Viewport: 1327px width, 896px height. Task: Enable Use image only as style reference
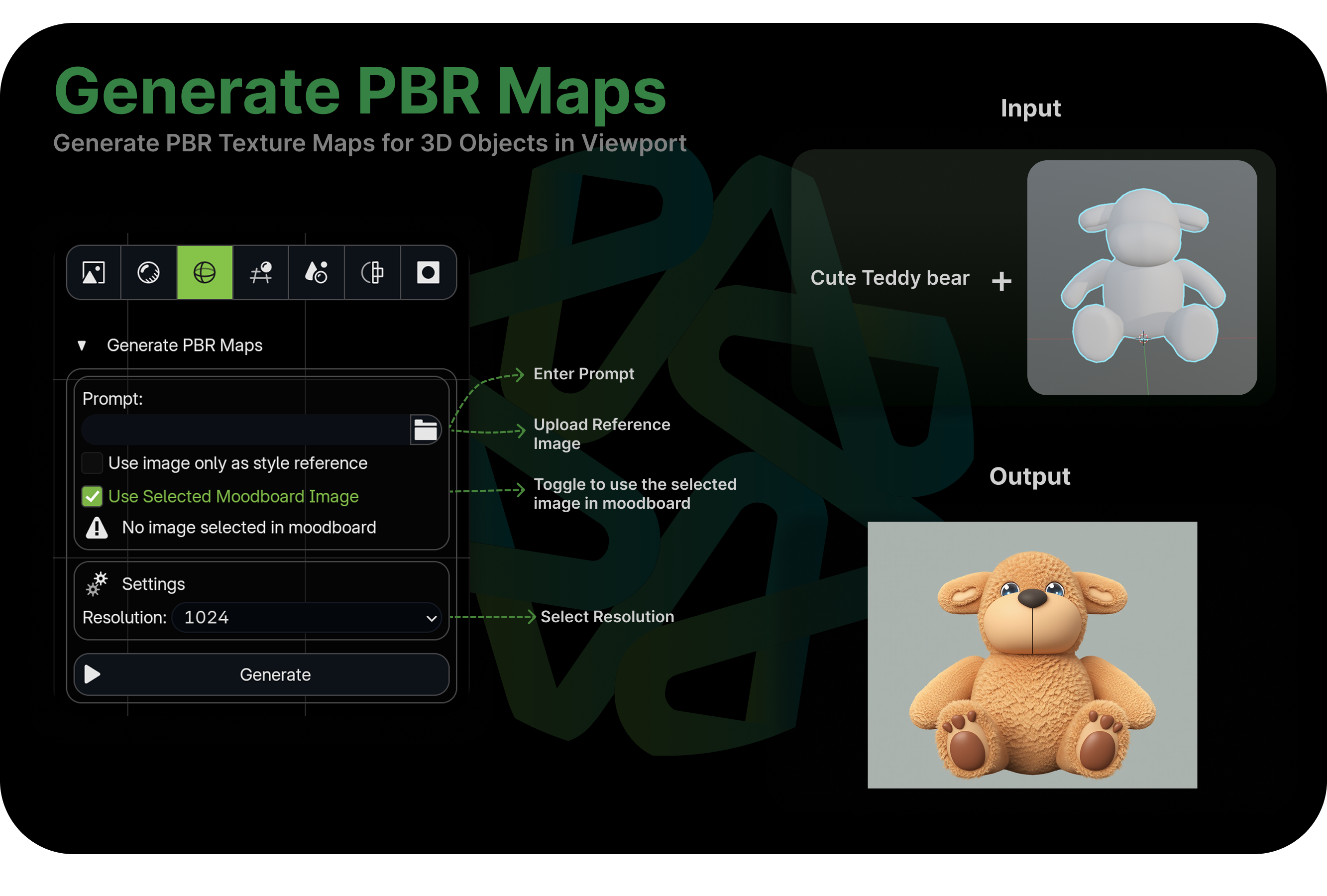(92, 463)
